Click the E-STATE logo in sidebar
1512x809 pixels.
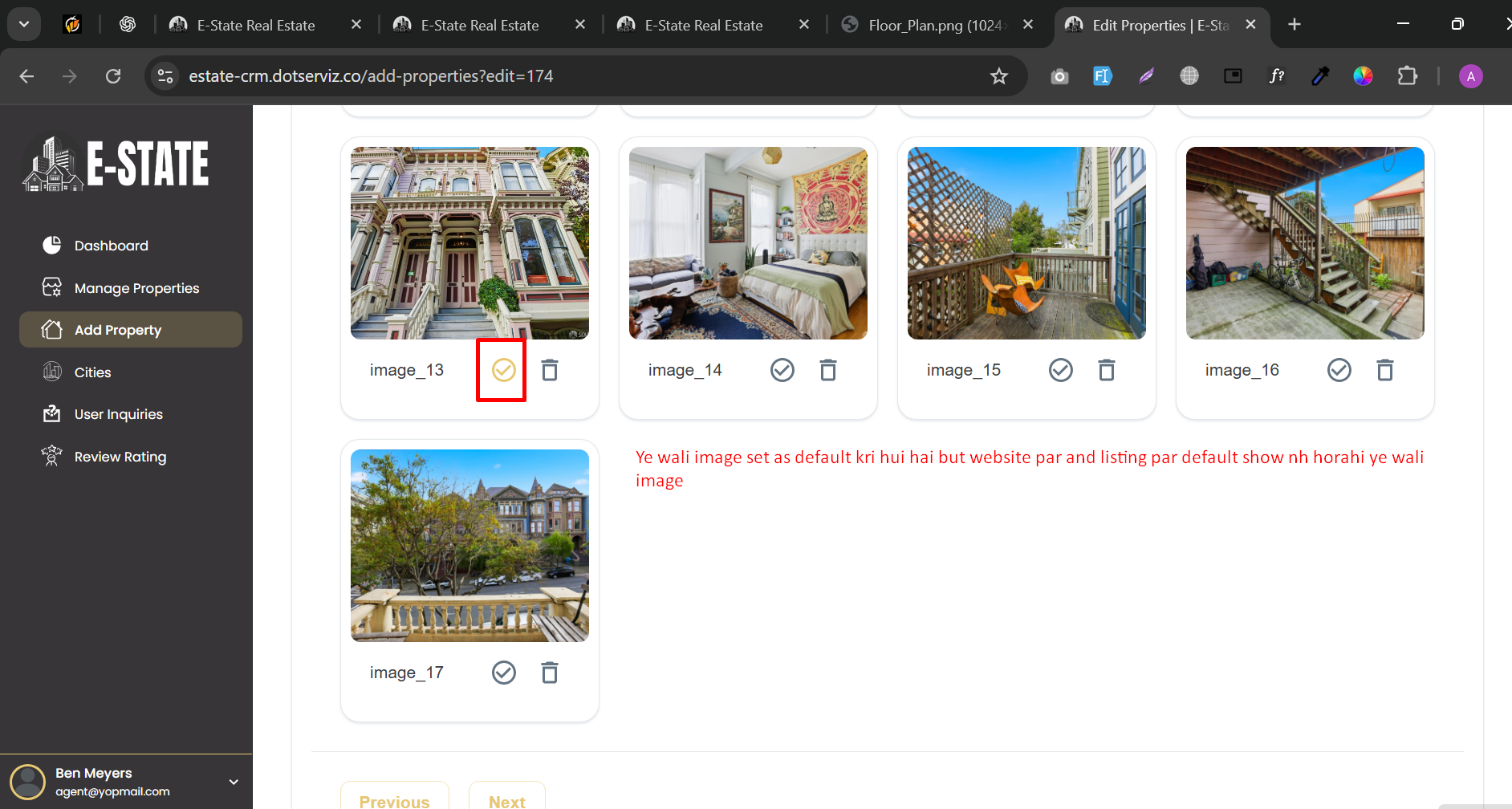point(116,164)
